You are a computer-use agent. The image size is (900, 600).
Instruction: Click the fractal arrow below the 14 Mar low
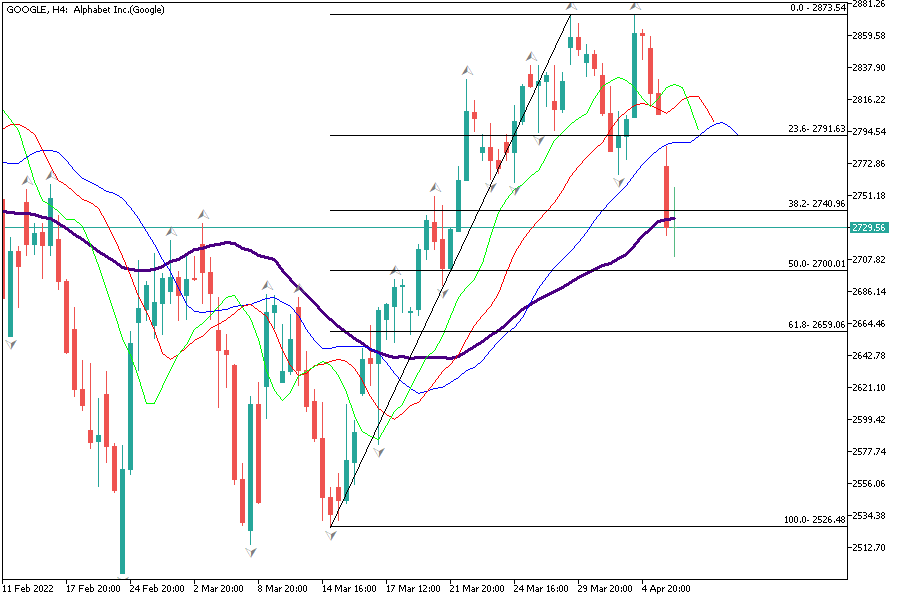(x=331, y=536)
